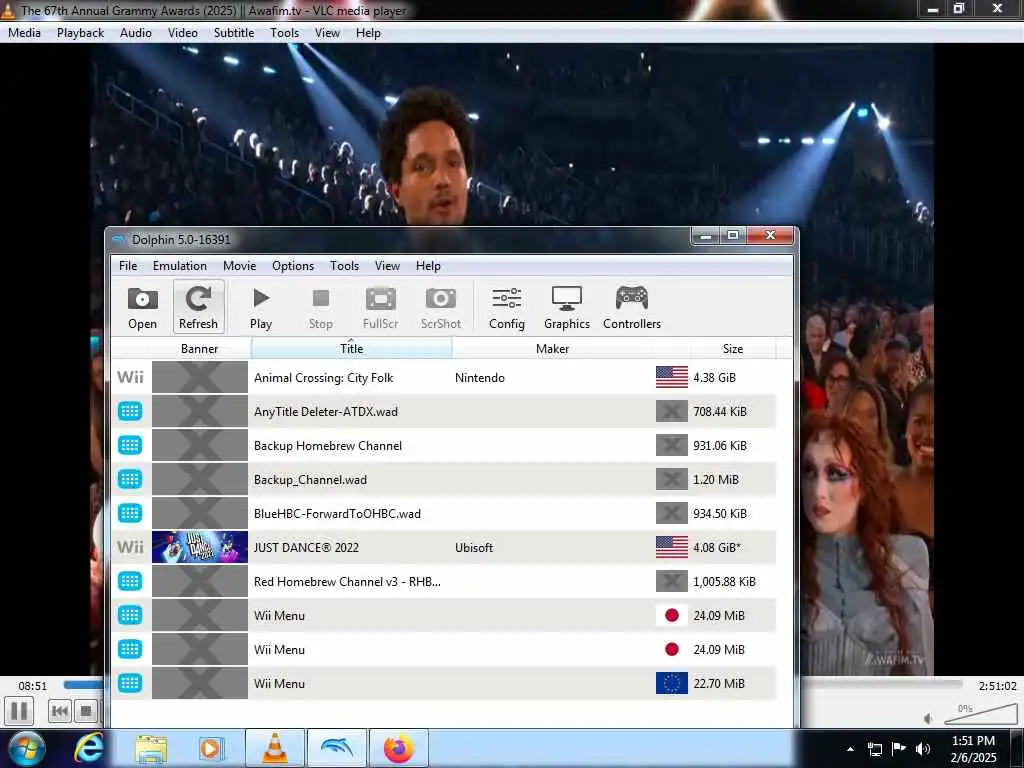The height and width of the screenshot is (768, 1024).
Task: Launch Internet Explorer from the taskbar
Action: pyautogui.click(x=89, y=748)
